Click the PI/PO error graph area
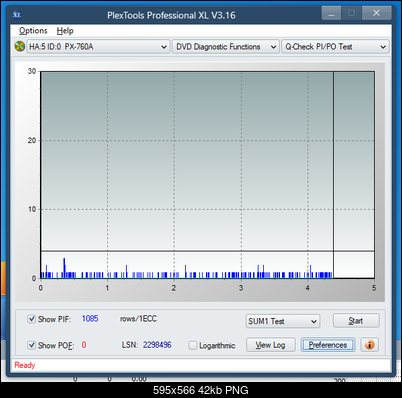 (207, 175)
